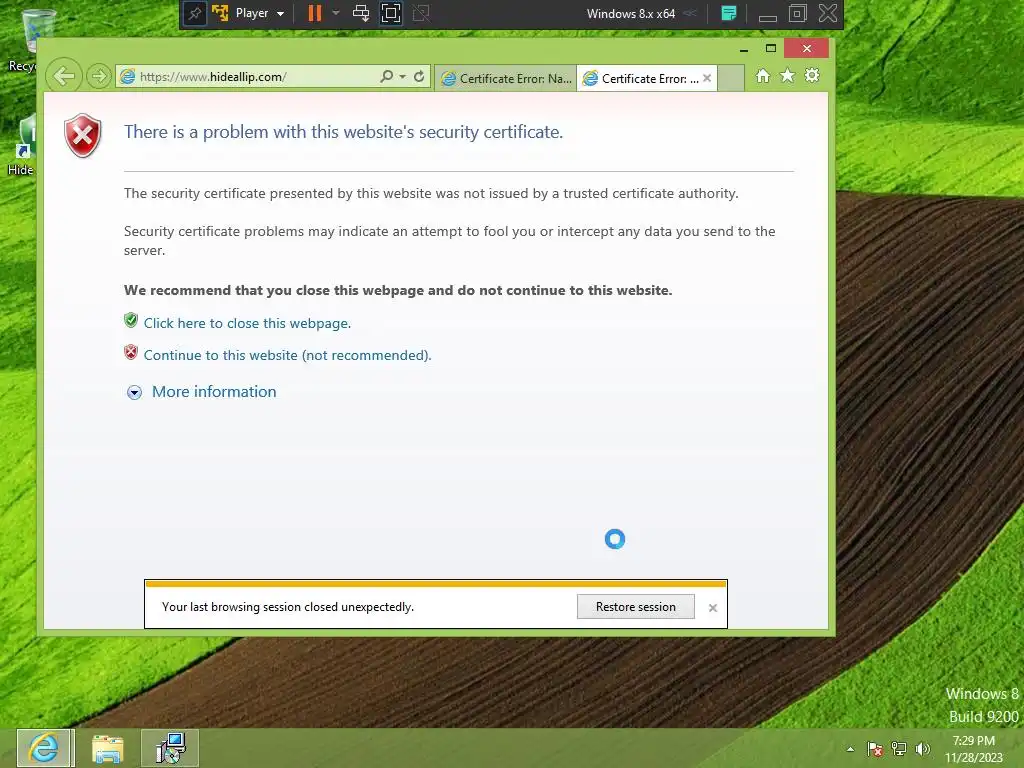Pause the virtual machine

(315, 13)
